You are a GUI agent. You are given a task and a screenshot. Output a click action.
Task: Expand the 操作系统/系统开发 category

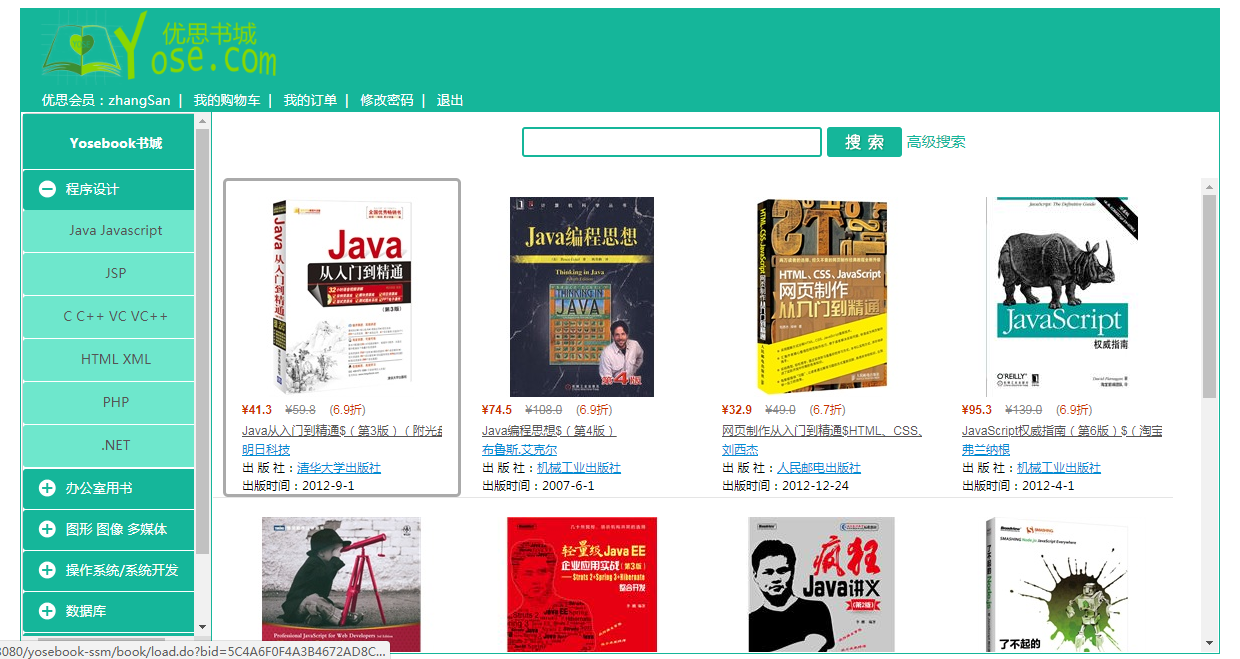tap(108, 570)
